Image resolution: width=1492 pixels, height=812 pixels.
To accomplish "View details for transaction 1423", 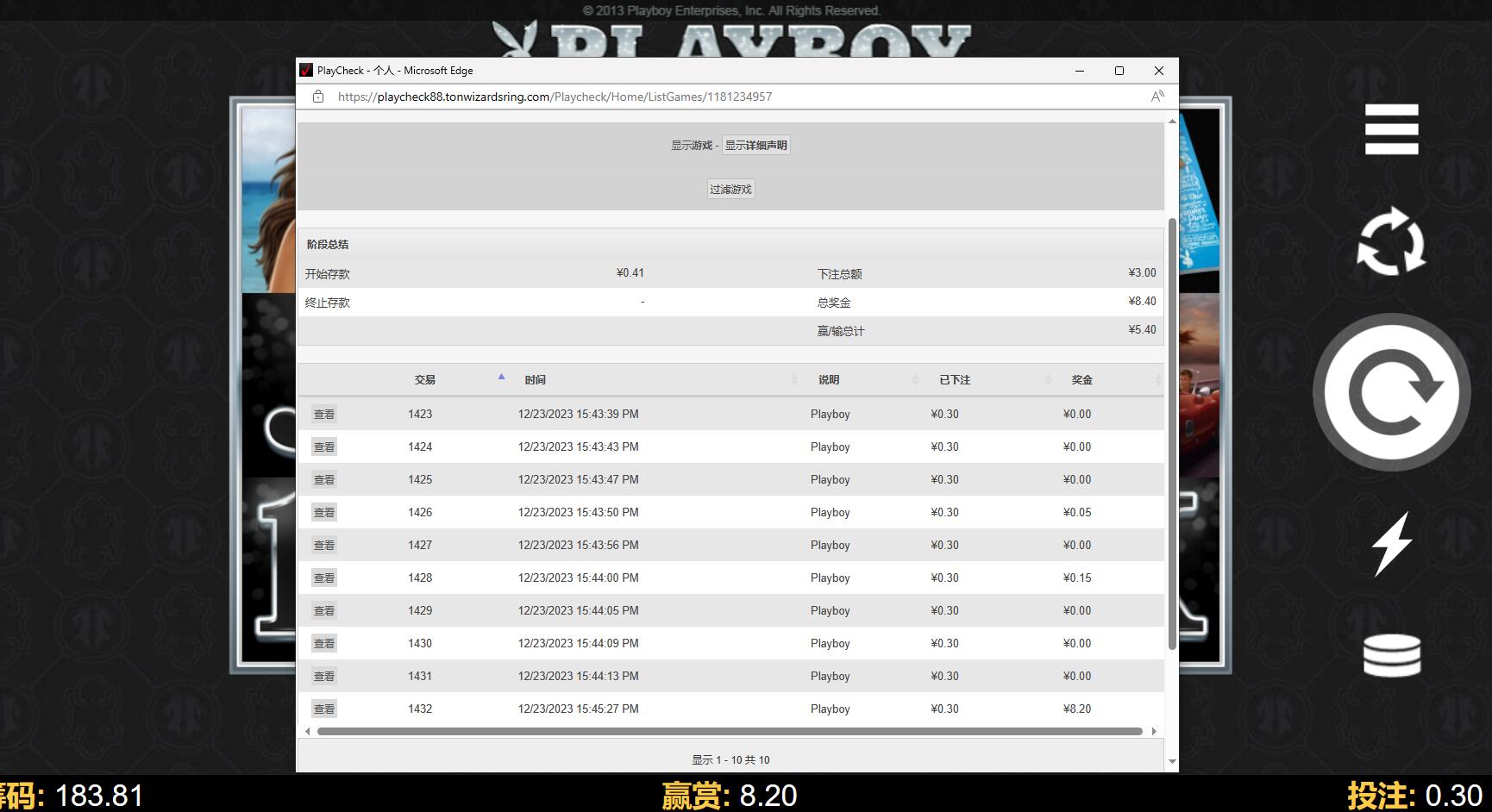I will coord(324,414).
